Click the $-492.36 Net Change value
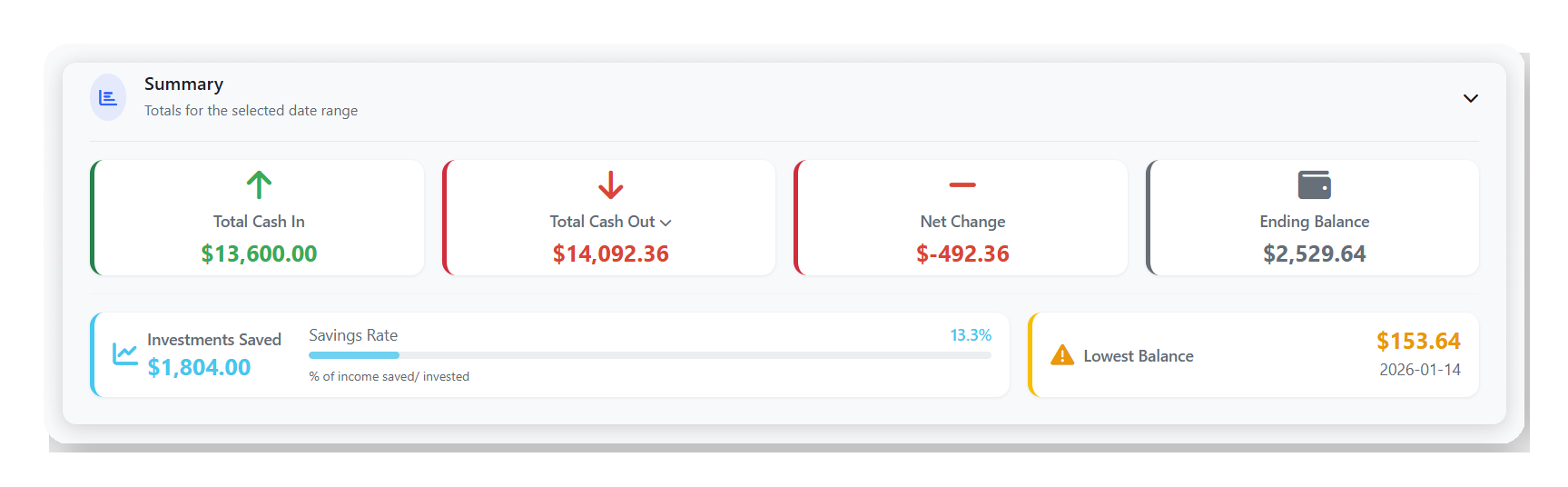The image size is (1568, 487). [962, 253]
